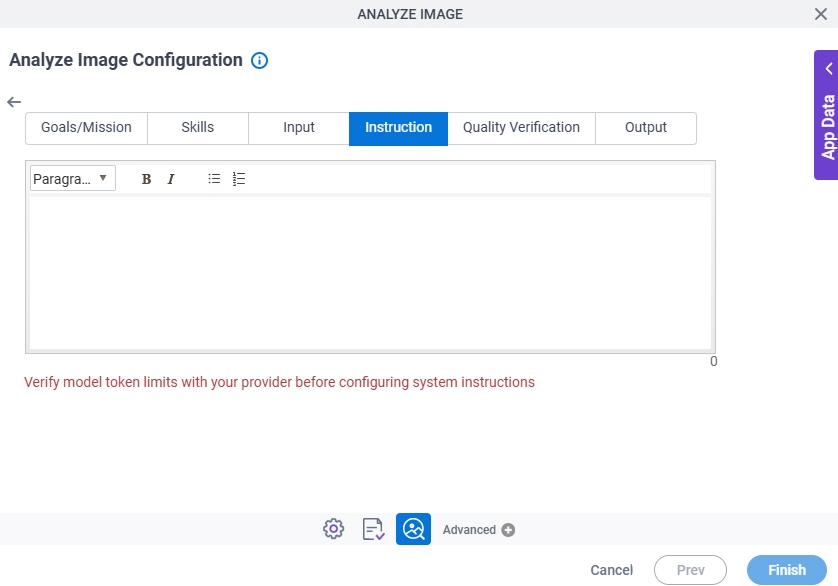Switch to the Skills tab
Screen dimensions: 838x586
[197, 128]
